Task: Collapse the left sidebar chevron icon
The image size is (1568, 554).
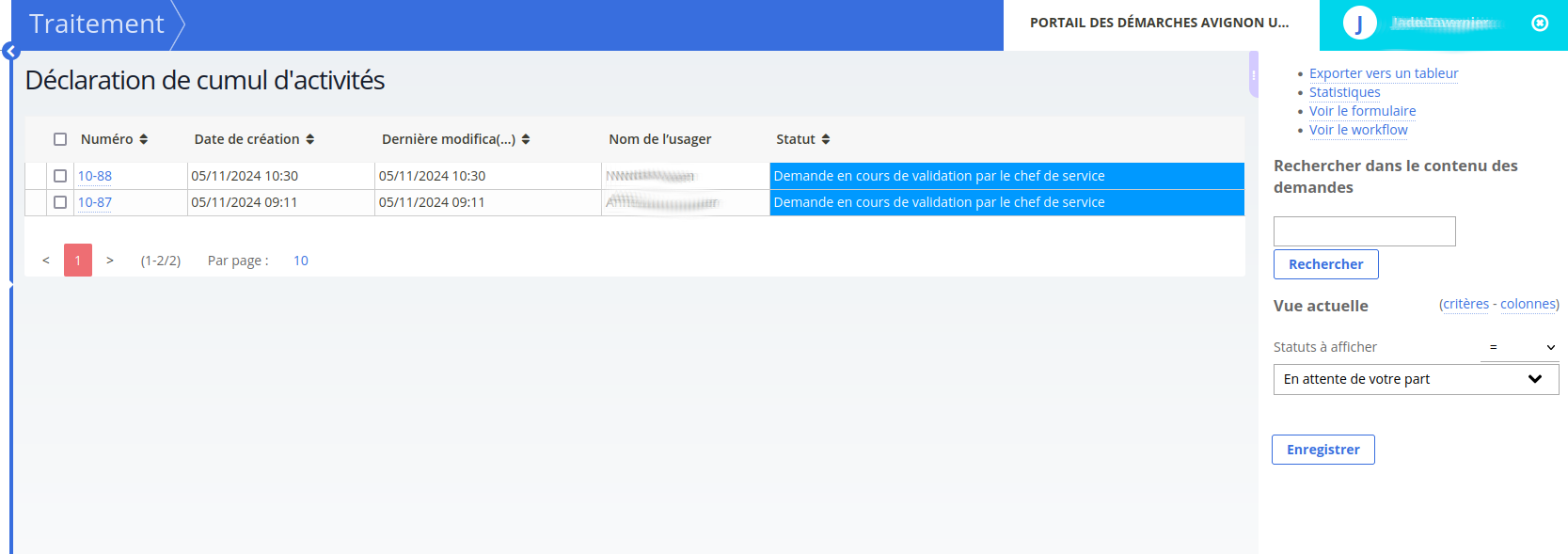Action: click(11, 52)
